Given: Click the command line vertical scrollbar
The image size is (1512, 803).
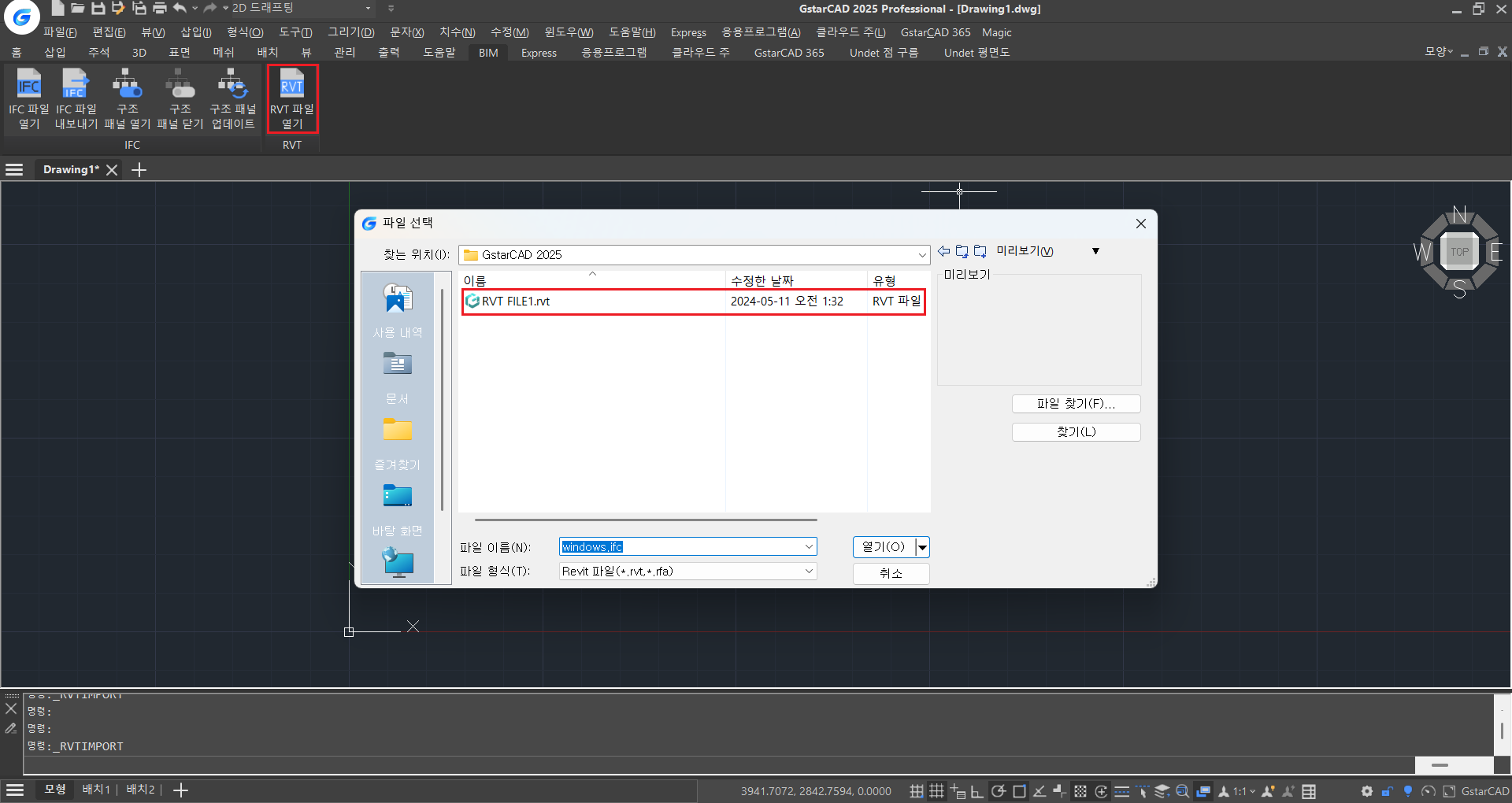Looking at the screenshot, I should click(x=1502, y=730).
